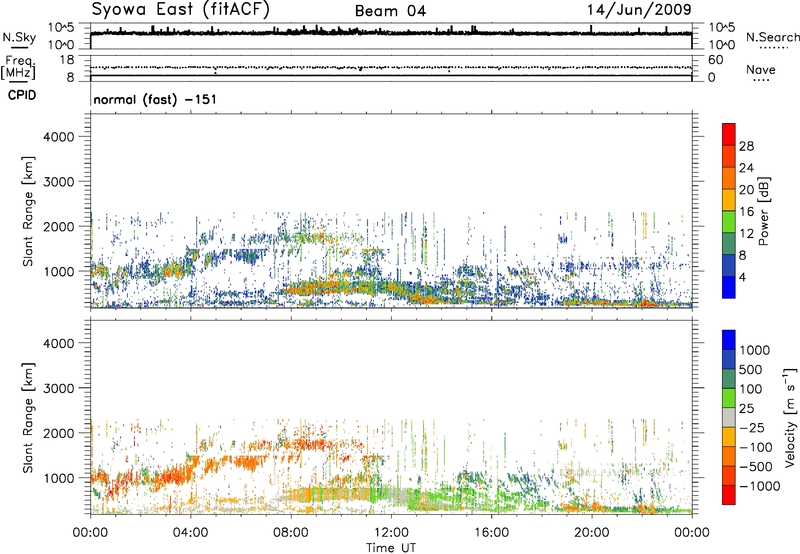Click the '16' label on power colorbar
This screenshot has height=554, width=800.
746,212
